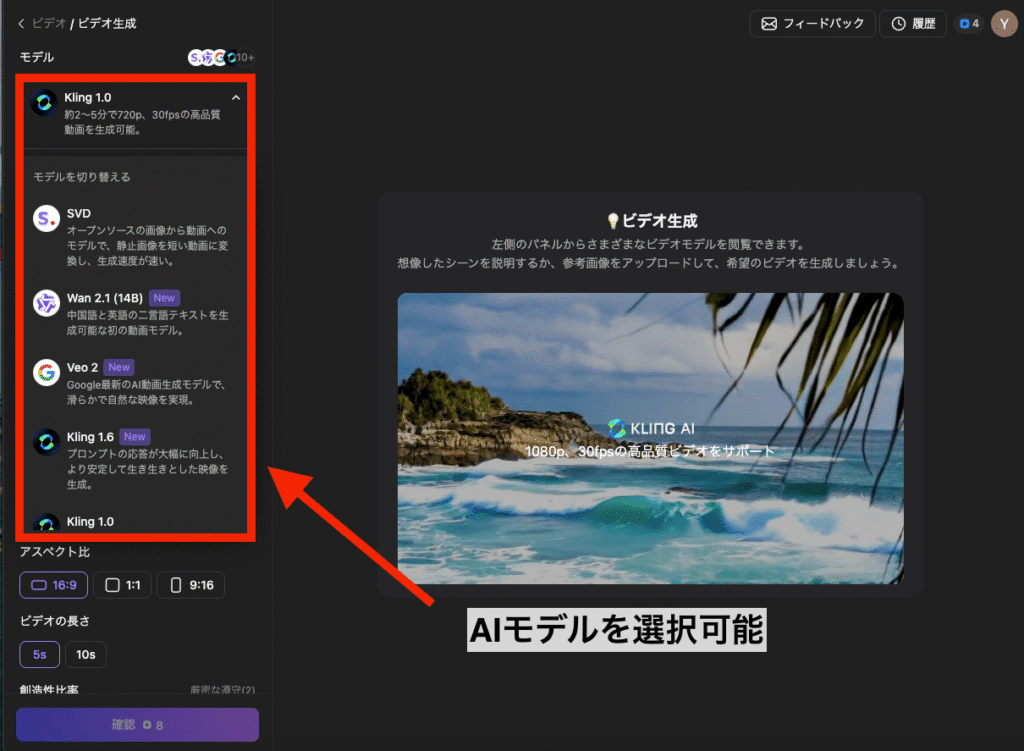
Task: Choose the Veo 2 model entry title
Action: pyautogui.click(x=82, y=368)
